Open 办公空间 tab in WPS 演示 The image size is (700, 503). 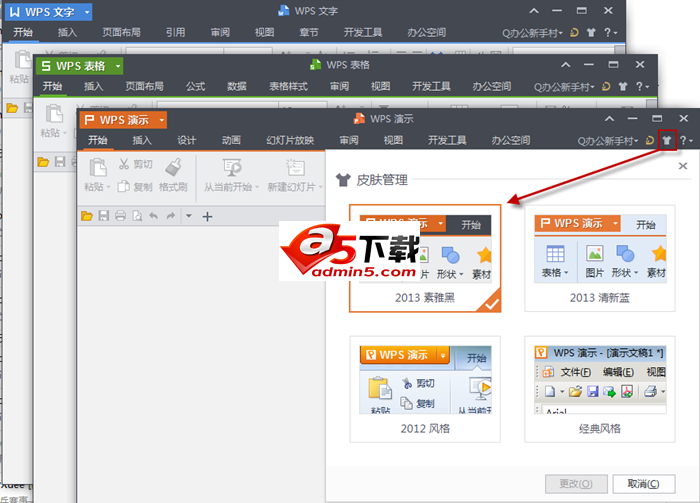pyautogui.click(x=511, y=141)
